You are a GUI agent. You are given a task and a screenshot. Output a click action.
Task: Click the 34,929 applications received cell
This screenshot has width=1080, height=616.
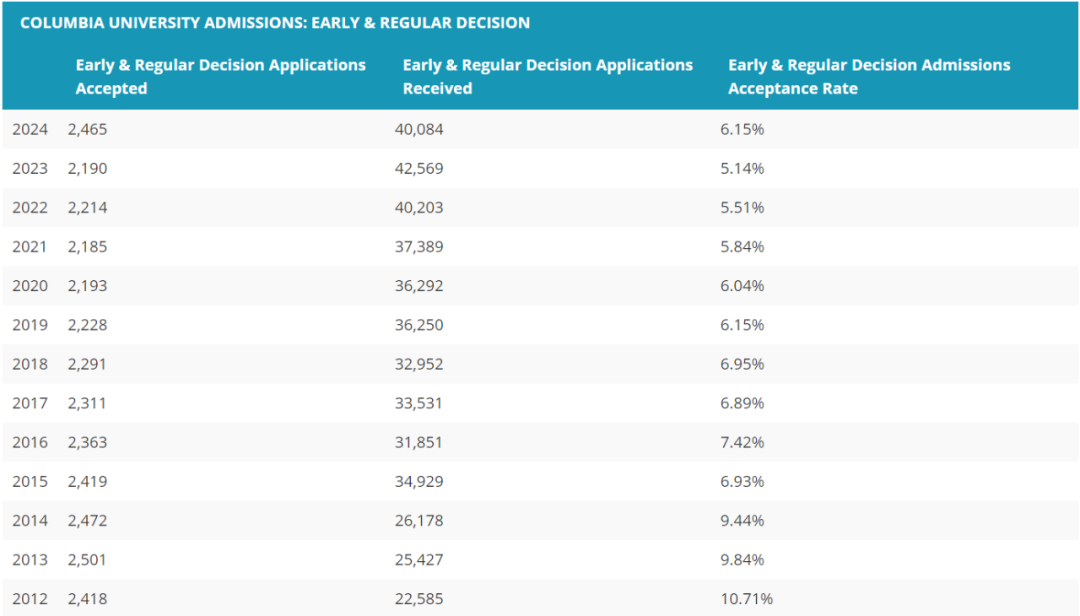pyautogui.click(x=419, y=482)
